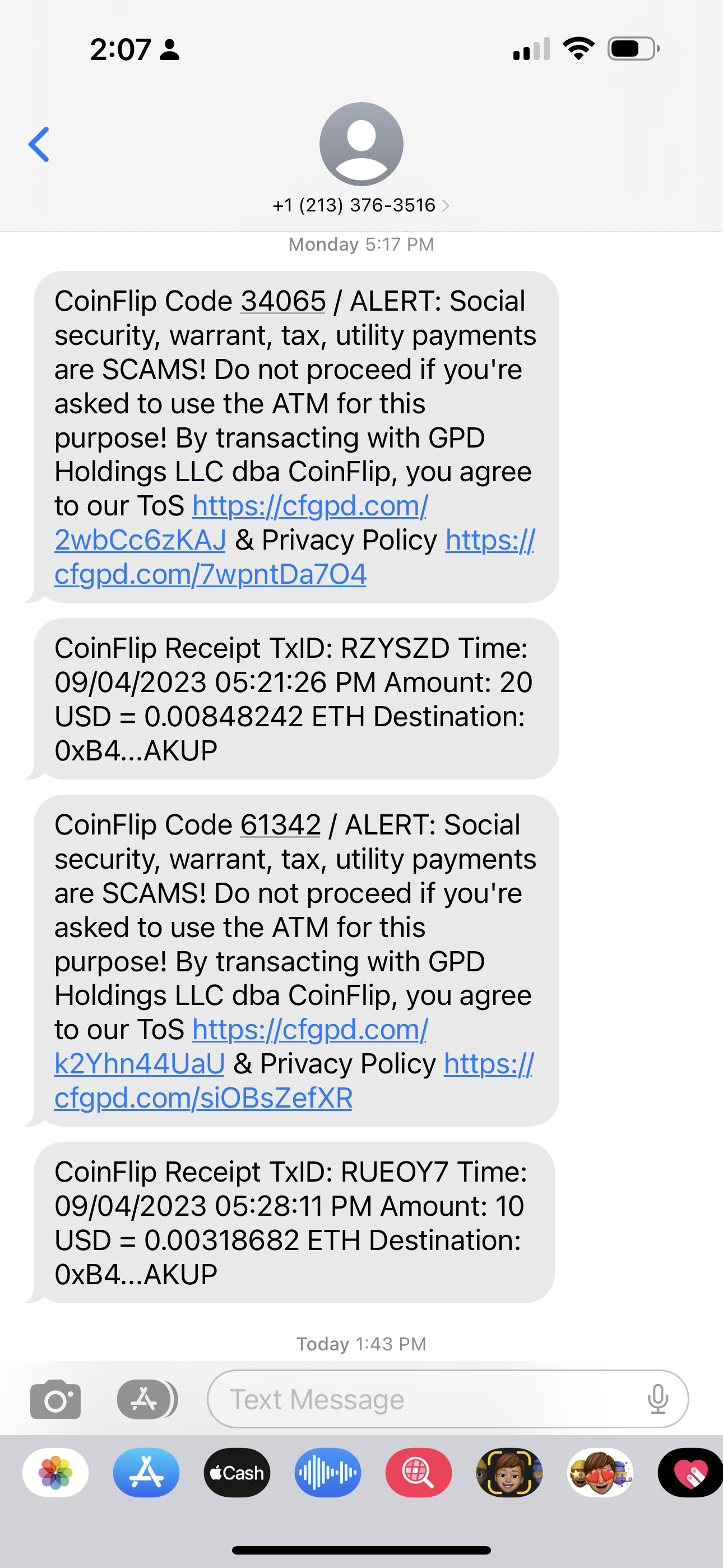Open the Privacy Policy link ending 7wpntDa7O4
This screenshot has height=1568, width=723.
[210, 575]
